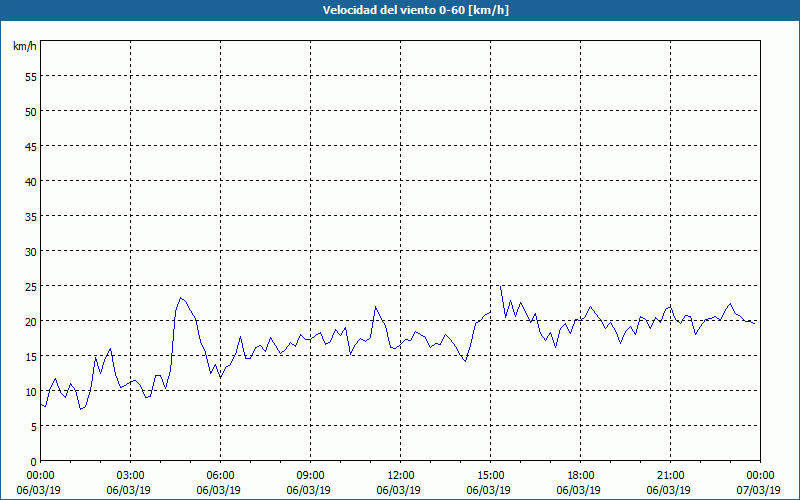Click the '15:00' time label on the x-axis
Screen dimensions: 800x500
(490, 476)
